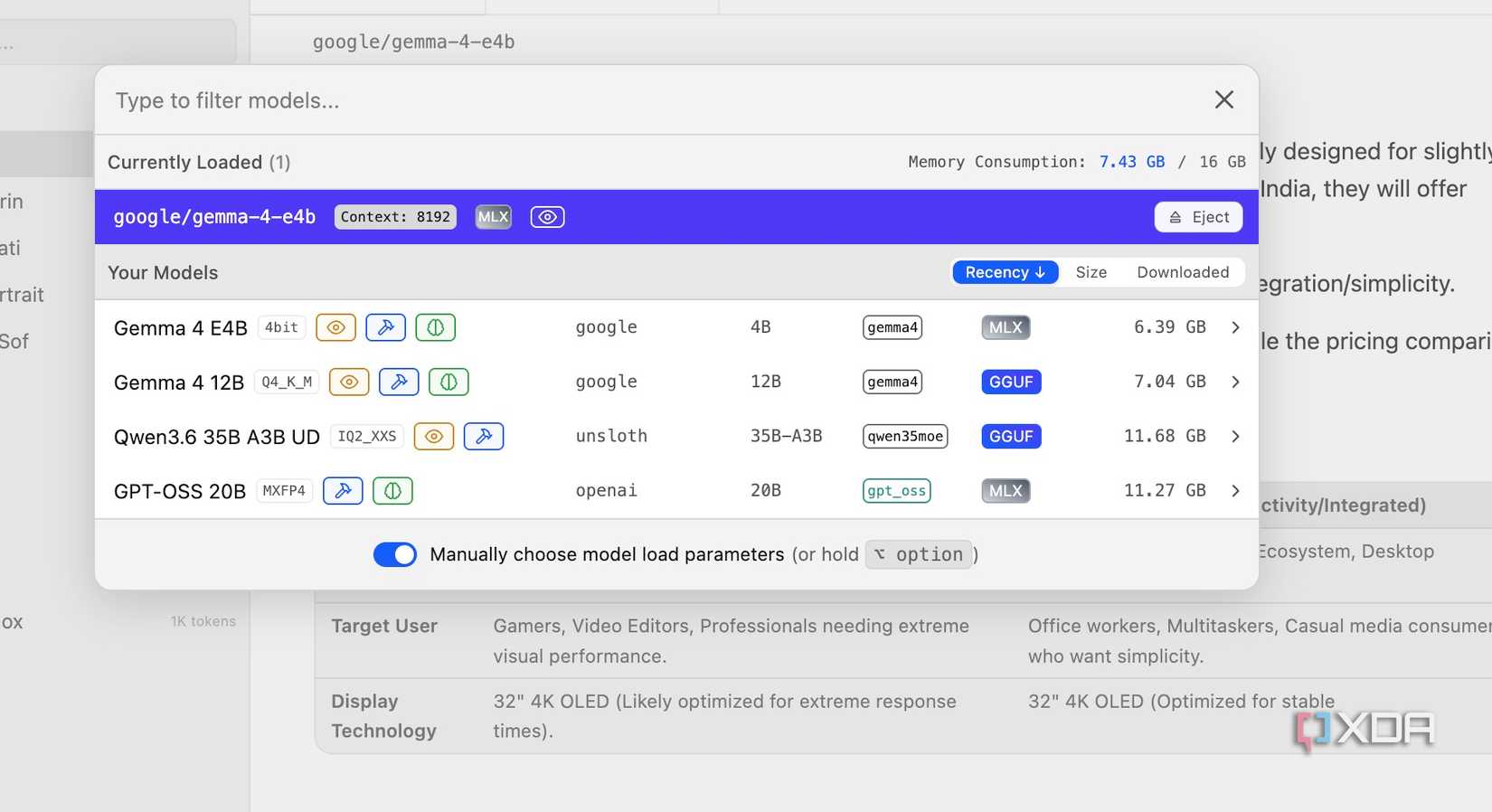Click google/gemma-4-e4b title in background window

(x=413, y=42)
